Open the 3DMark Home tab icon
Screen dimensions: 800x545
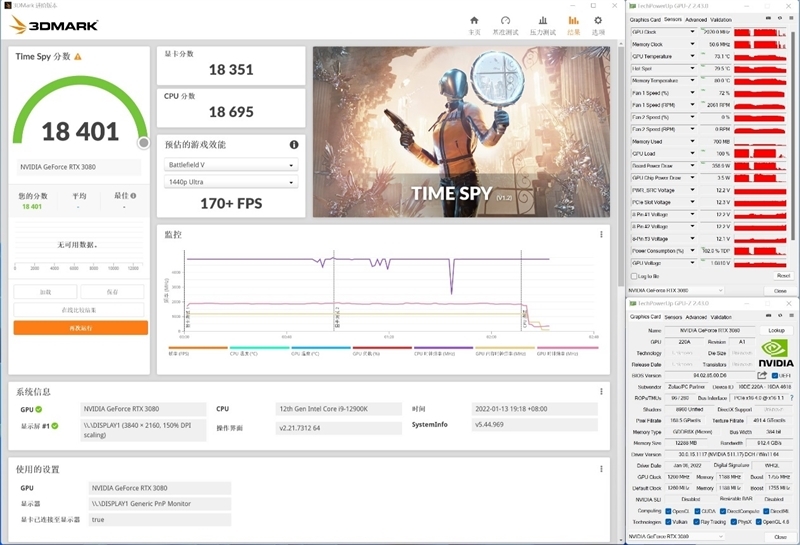click(474, 20)
